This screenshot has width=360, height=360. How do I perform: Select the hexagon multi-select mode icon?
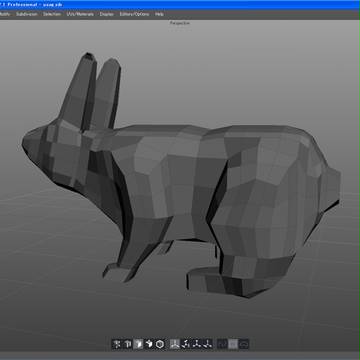pyautogui.click(x=160, y=344)
